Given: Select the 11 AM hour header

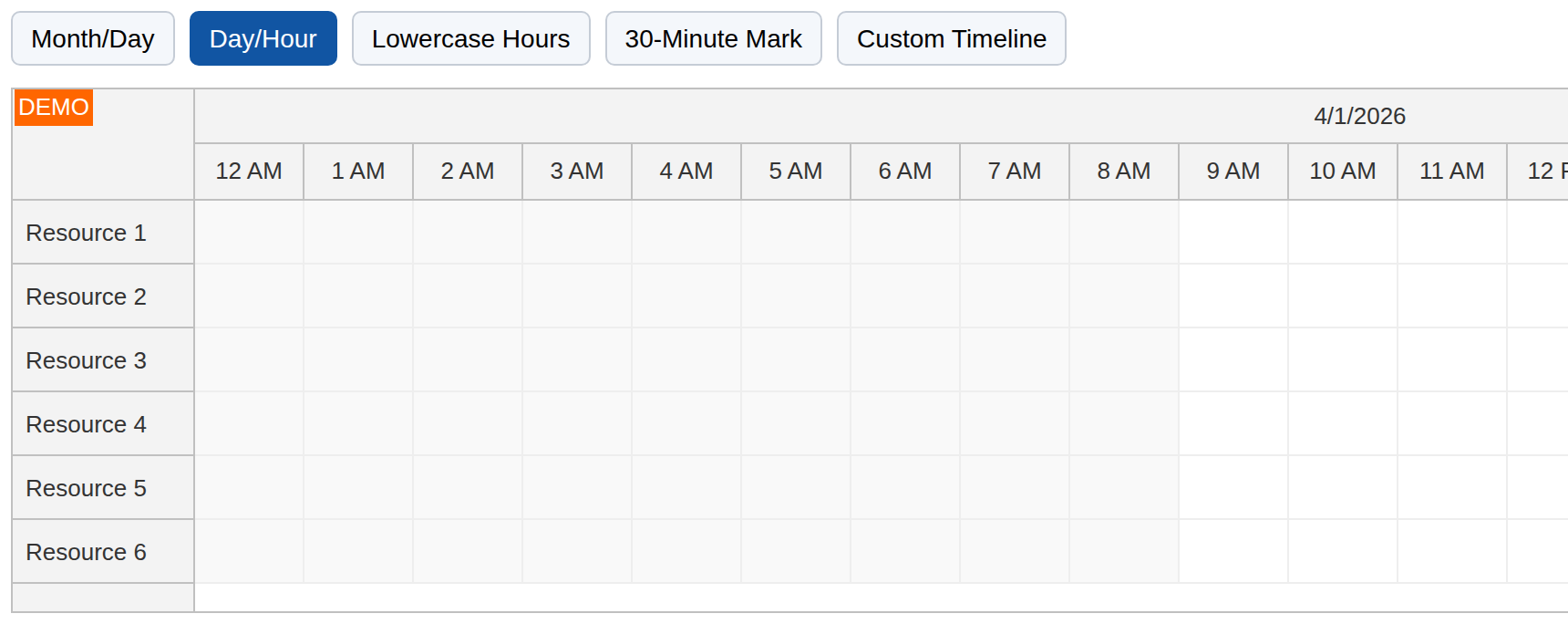Looking at the screenshot, I should 1452,172.
